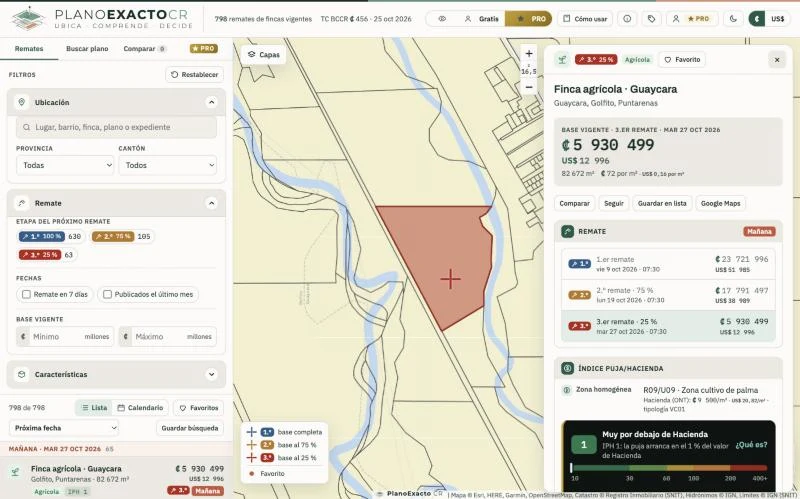
Task: Zoom in the map with plus
Action: (529, 54)
